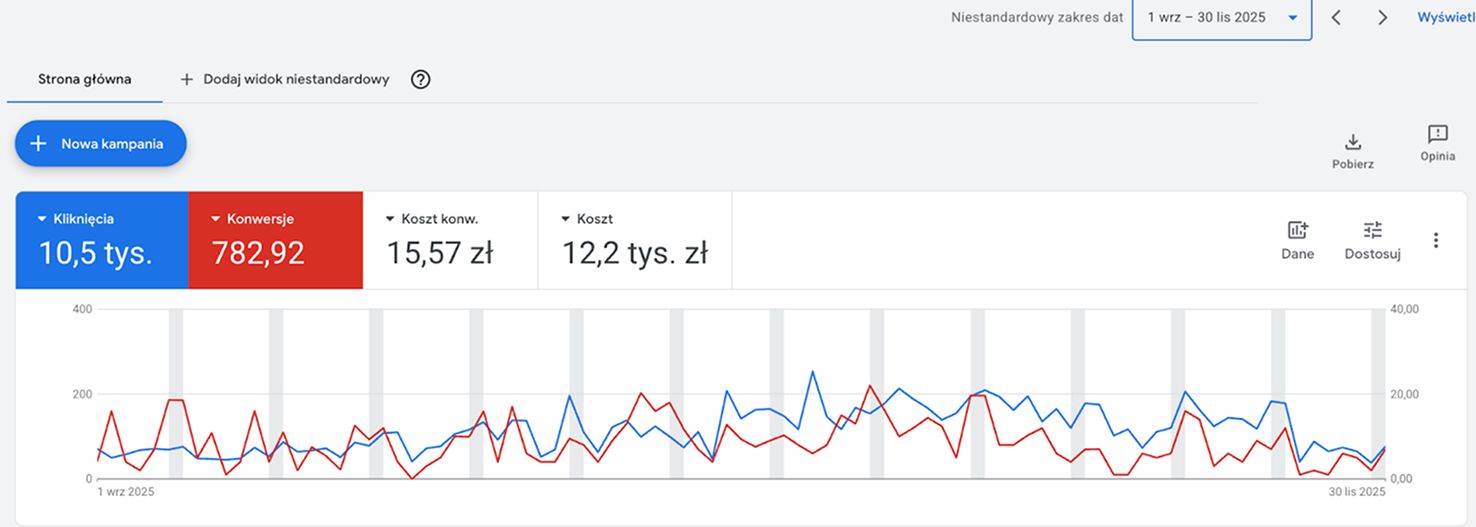Click the Wyświetl link
1476x527 pixels.
(1446, 18)
